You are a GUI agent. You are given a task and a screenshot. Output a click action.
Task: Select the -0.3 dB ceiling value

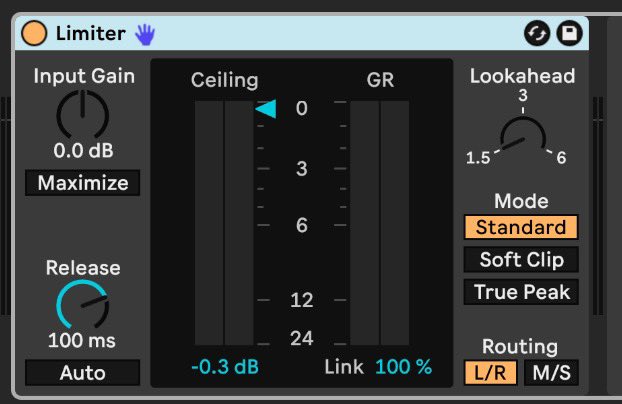click(x=225, y=367)
